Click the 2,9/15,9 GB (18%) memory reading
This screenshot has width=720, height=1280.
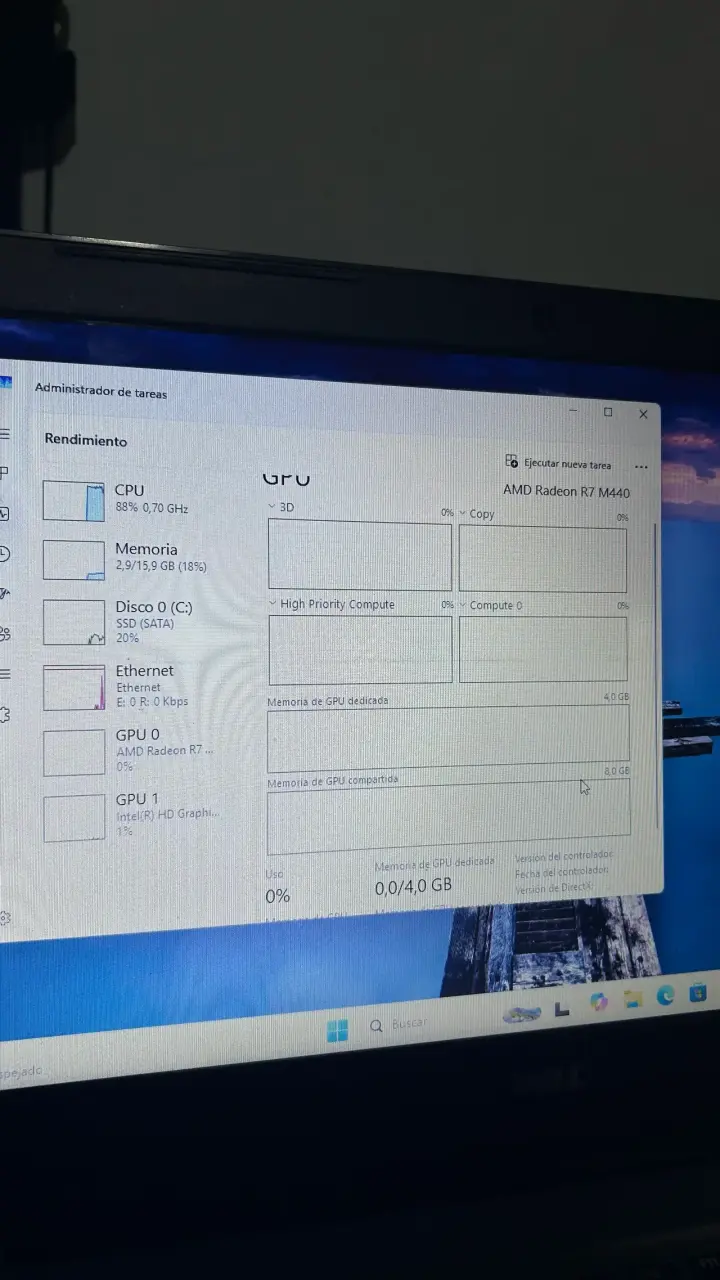tap(161, 566)
